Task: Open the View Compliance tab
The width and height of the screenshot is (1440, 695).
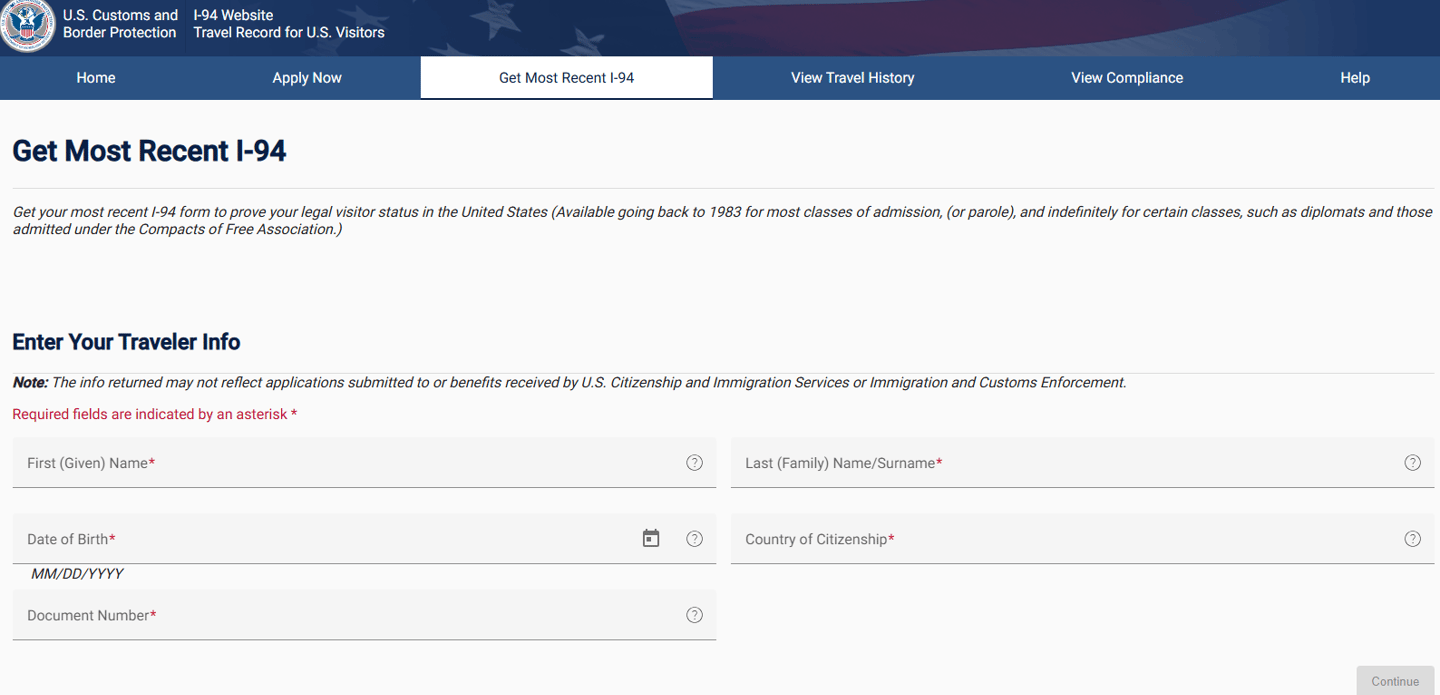Action: pyautogui.click(x=1127, y=78)
